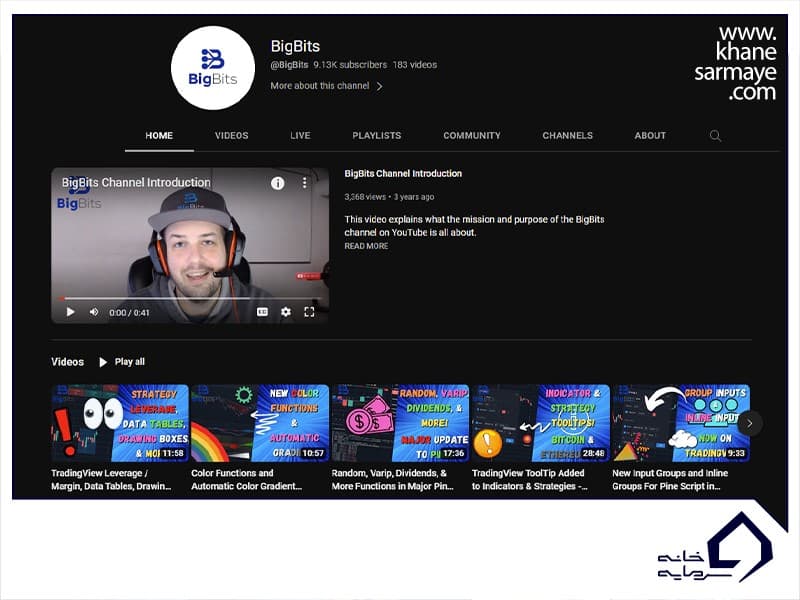Click the 0:00 / 0:41 time display
Screen dimensions: 800x600
pos(129,312)
